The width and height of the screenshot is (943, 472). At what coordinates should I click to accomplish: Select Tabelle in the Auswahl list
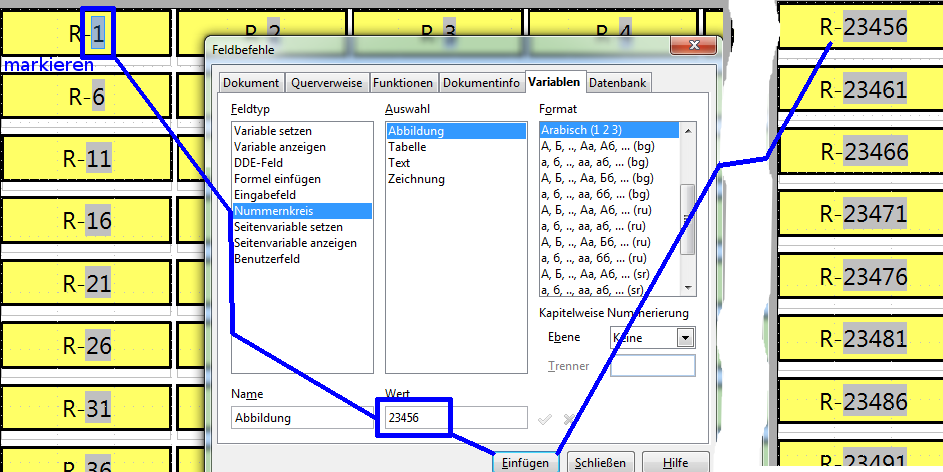point(407,147)
